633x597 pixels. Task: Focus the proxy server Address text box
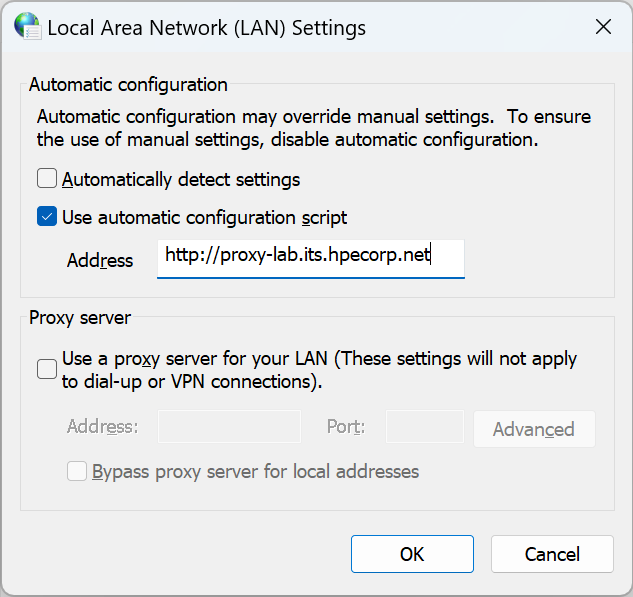tap(229, 427)
